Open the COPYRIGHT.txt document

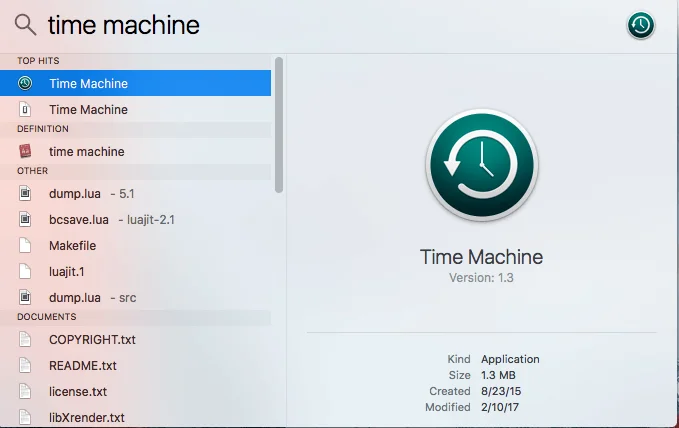point(92,340)
